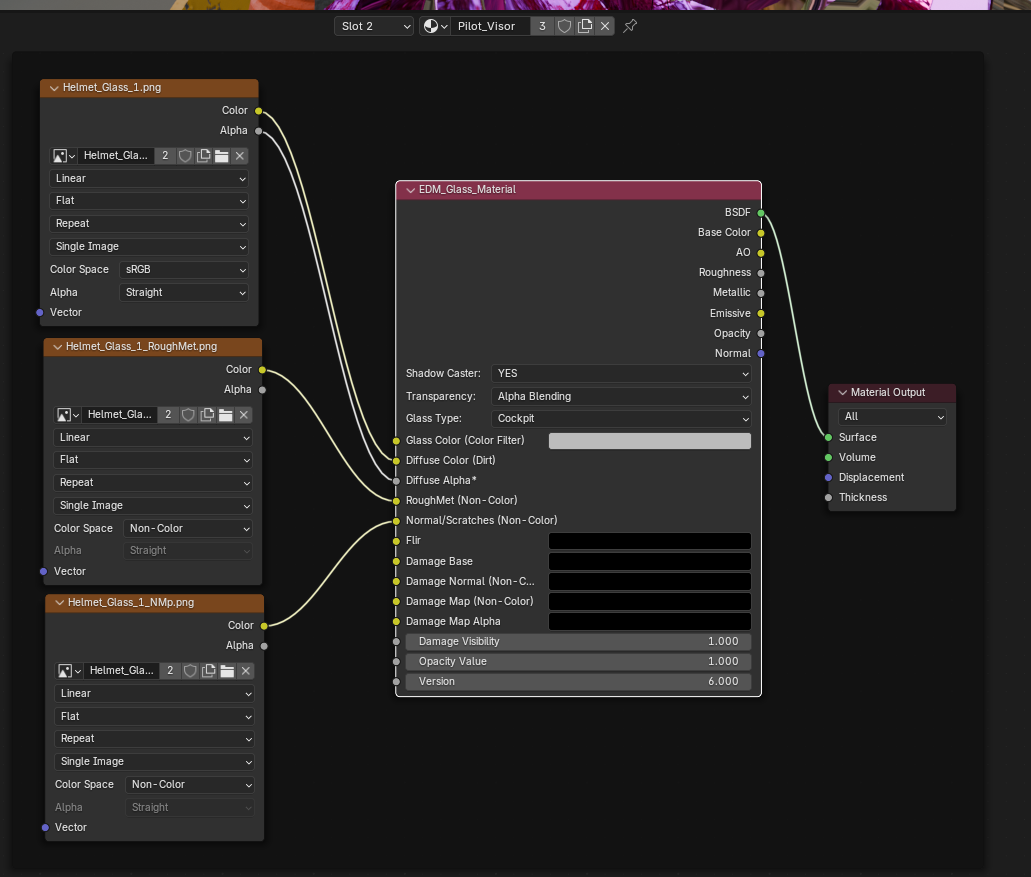Open Repeat extension dropdown in Helmet_Glass_1.png node
Viewport: 1031px width, 877px height.
[150, 224]
